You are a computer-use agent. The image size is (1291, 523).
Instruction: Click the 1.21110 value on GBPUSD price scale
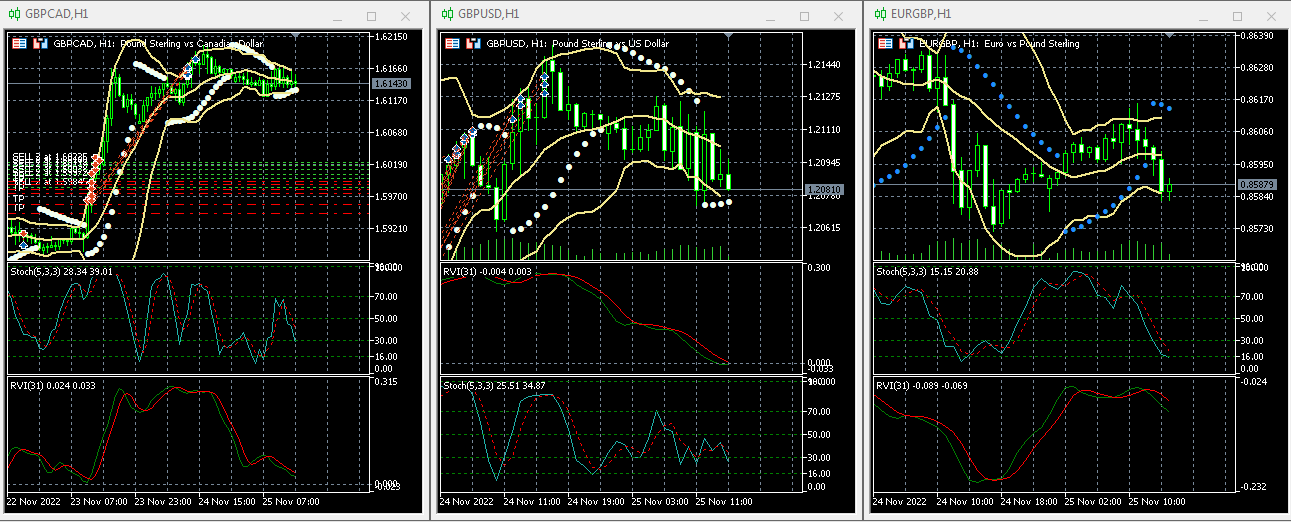point(822,130)
